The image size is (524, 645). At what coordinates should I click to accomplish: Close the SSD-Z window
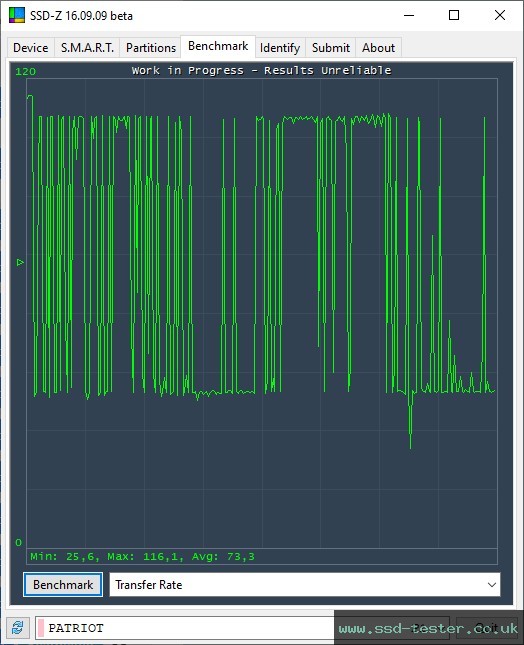click(x=500, y=16)
